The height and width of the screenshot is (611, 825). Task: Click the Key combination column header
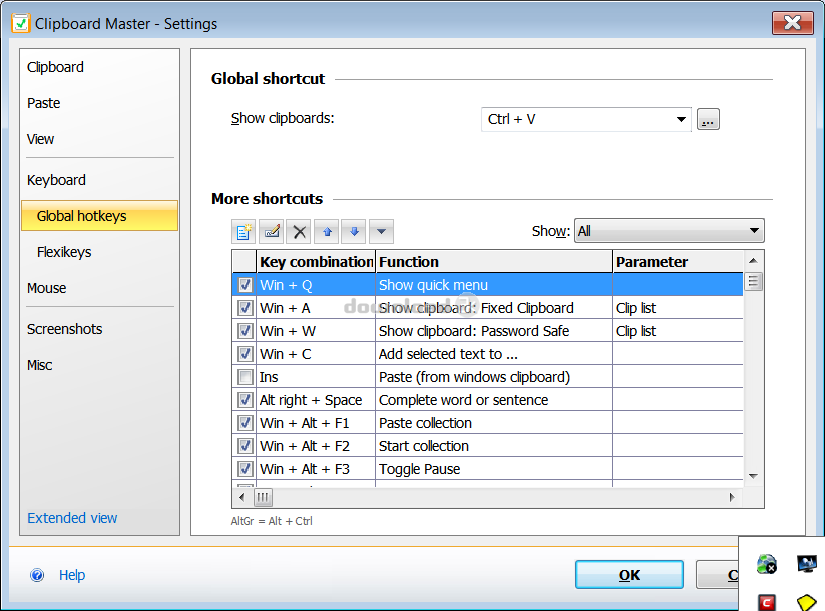point(316,262)
